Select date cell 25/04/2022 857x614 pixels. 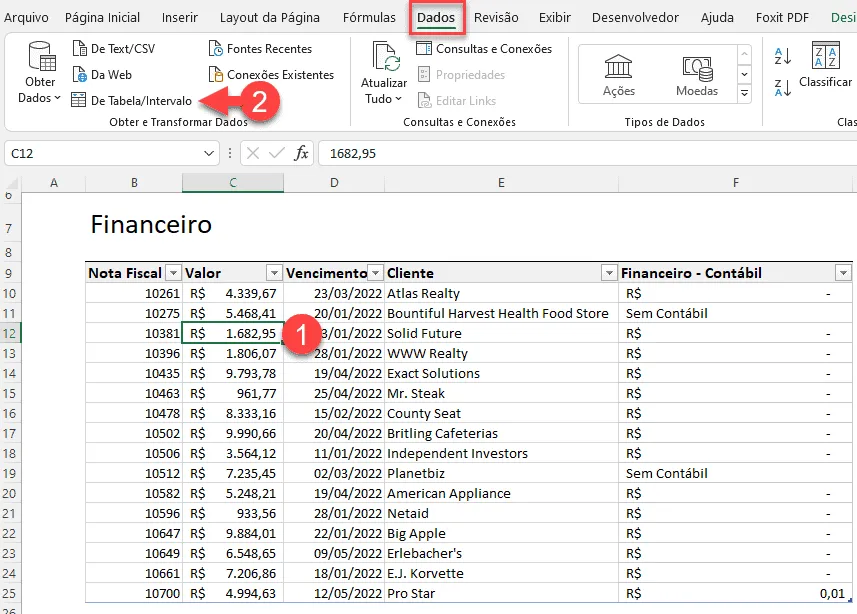[x=334, y=394]
